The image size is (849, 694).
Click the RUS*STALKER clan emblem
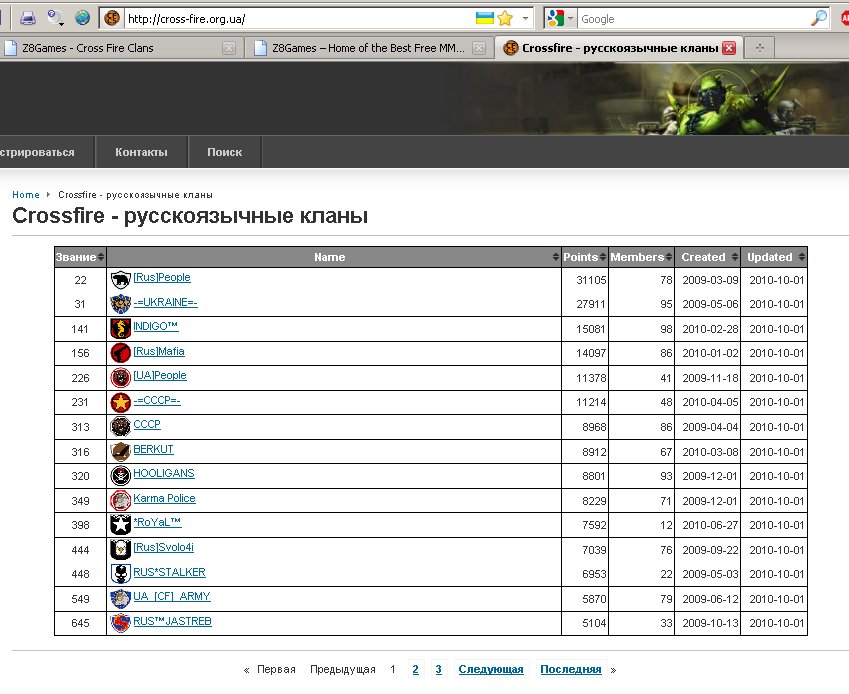pyautogui.click(x=120, y=574)
